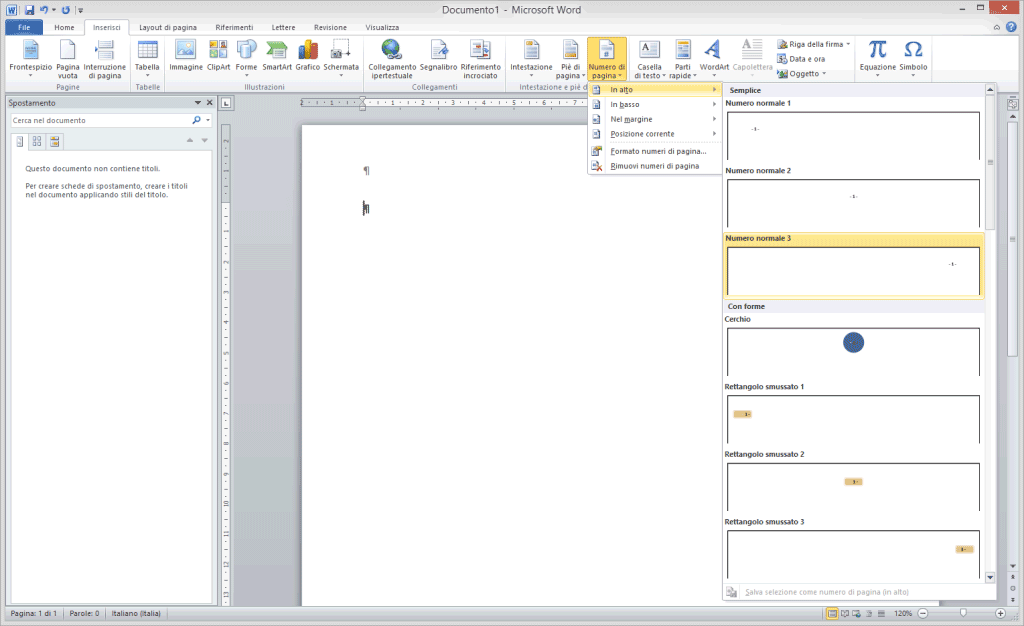Insert an Interruzione di pagina
The image size is (1024, 626).
[104, 59]
